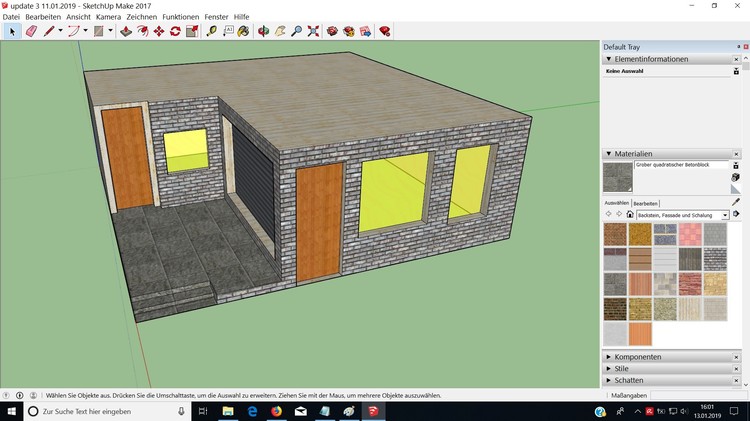The height and width of the screenshot is (421, 750).
Task: Select the Rectangle shape tool
Action: click(x=99, y=32)
